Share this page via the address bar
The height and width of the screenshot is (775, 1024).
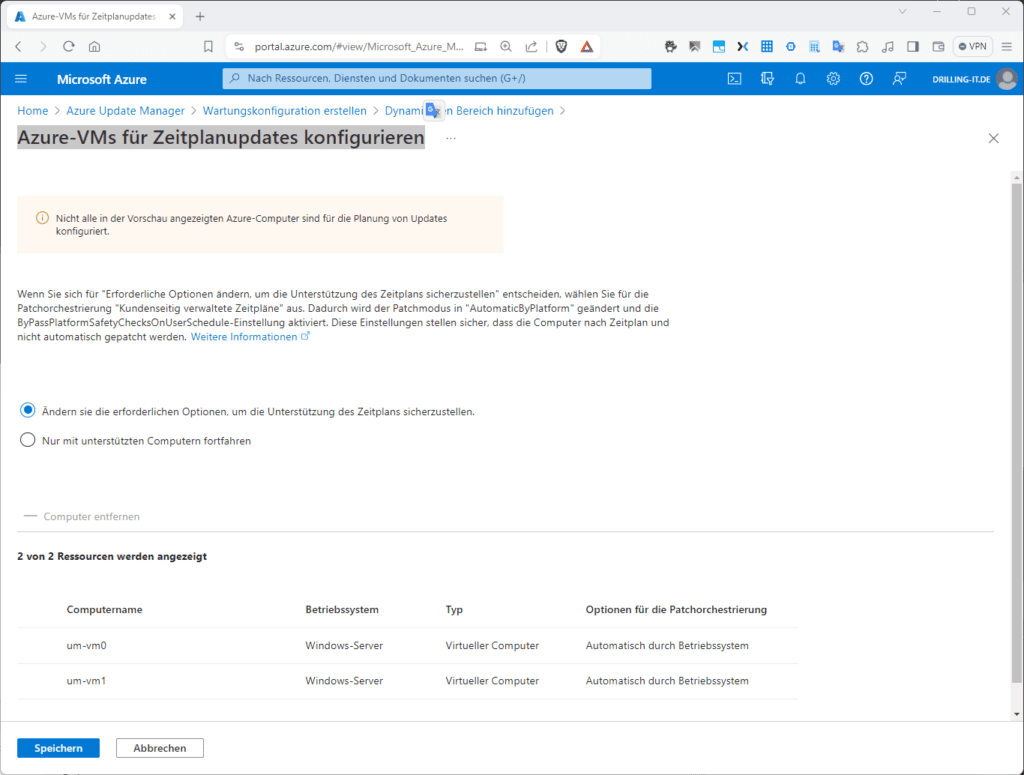(532, 46)
